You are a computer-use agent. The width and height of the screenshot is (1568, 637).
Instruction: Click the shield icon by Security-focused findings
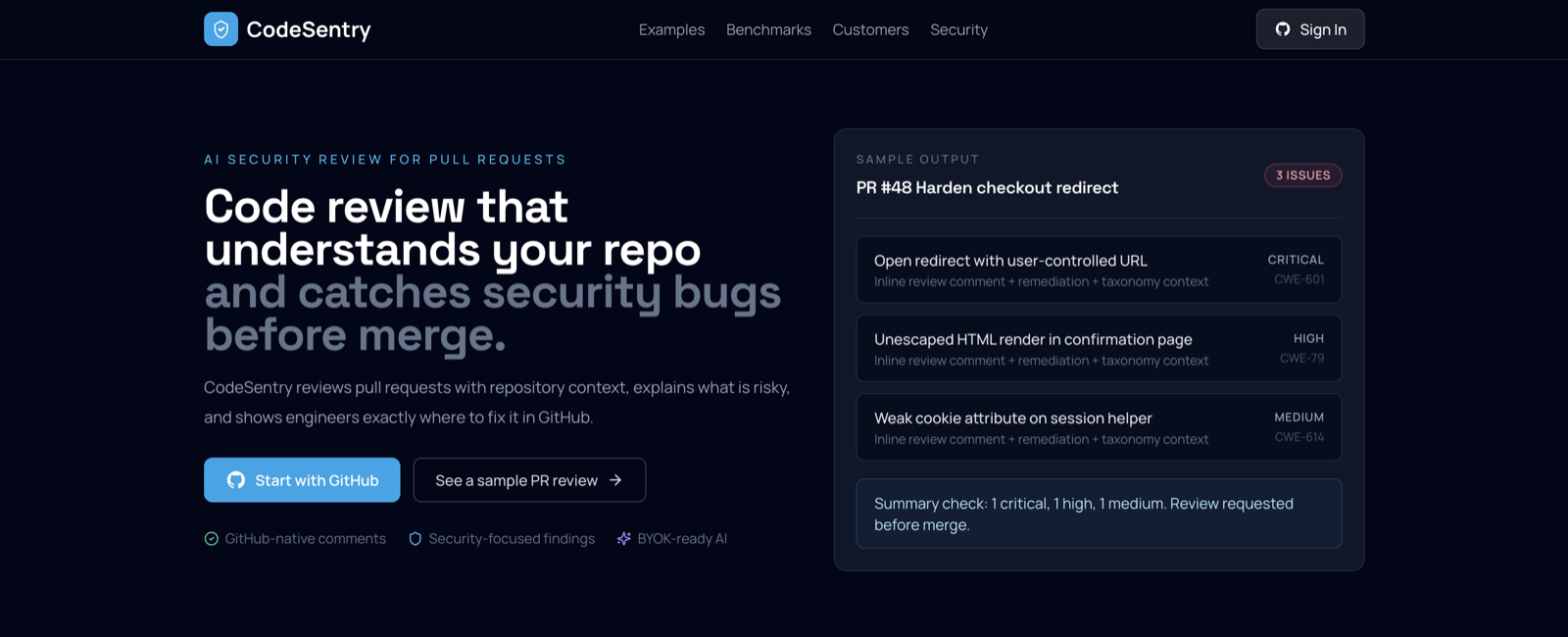click(416, 539)
